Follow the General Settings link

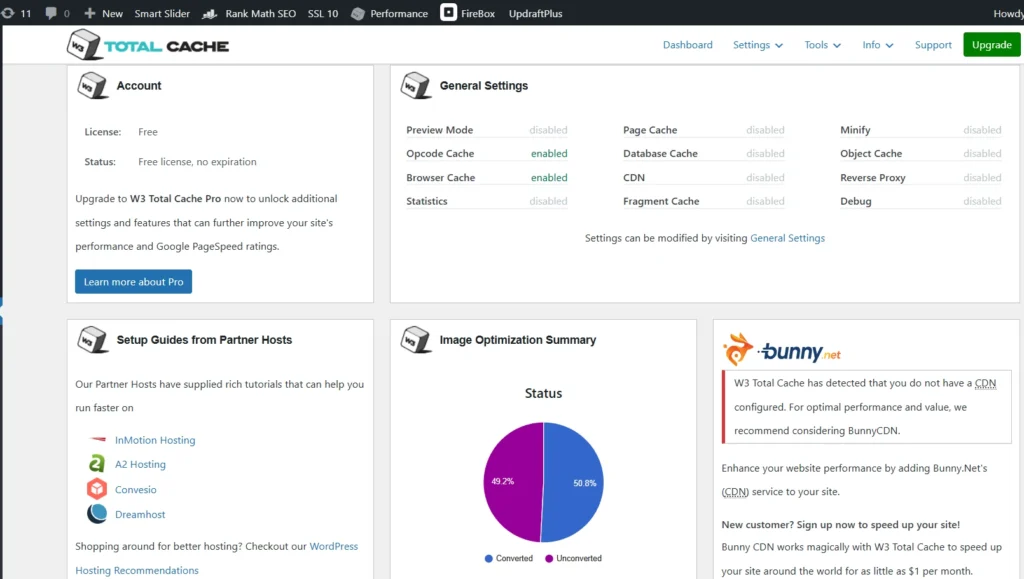(787, 238)
